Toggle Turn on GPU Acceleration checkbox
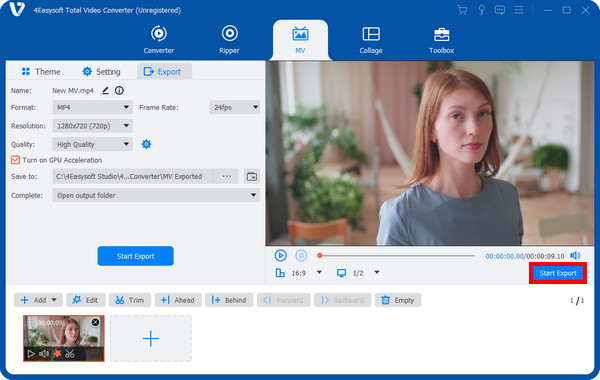Viewport: 600px width, 380px height. coord(15,160)
